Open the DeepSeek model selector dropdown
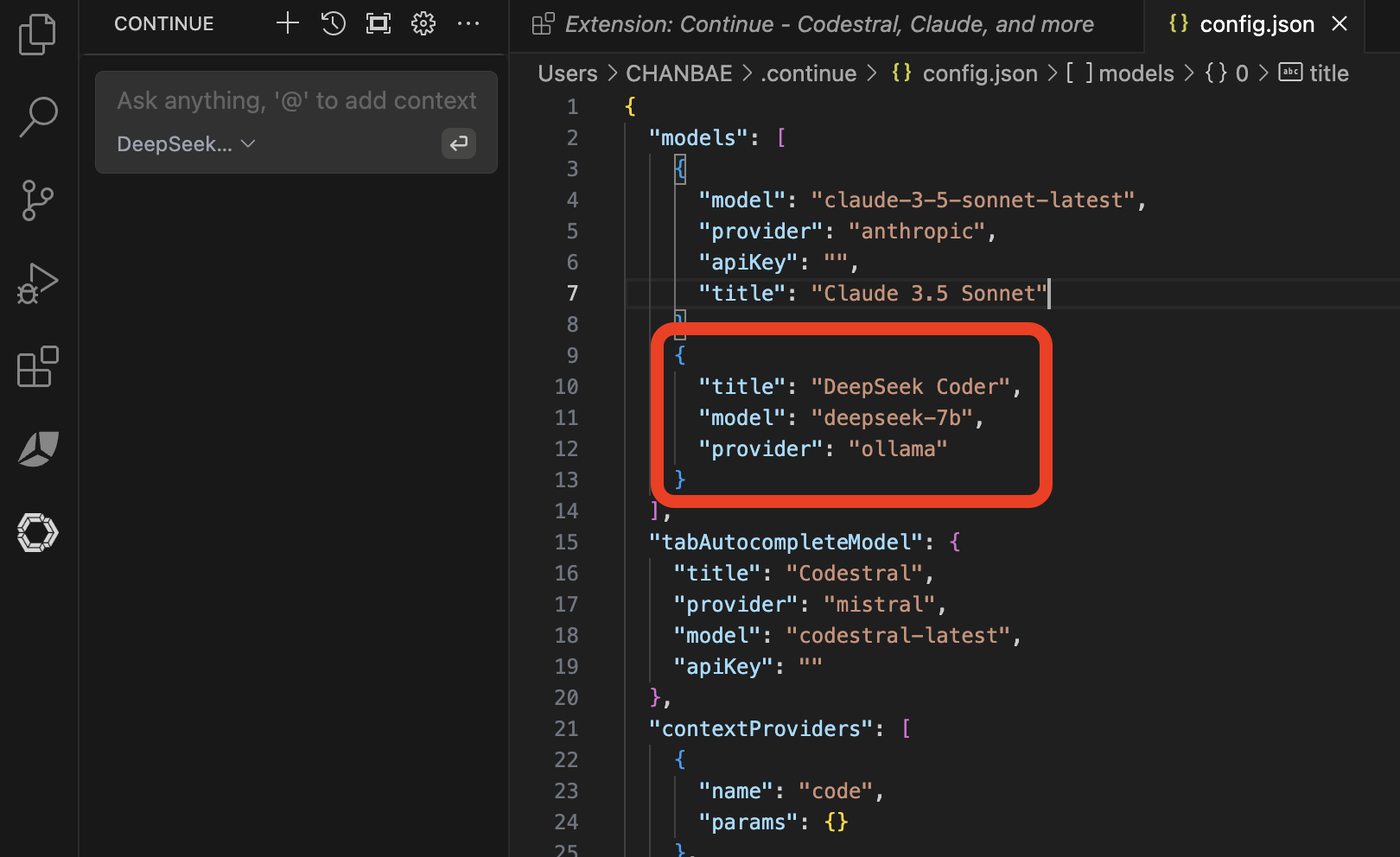1400x857 pixels. coord(186,143)
